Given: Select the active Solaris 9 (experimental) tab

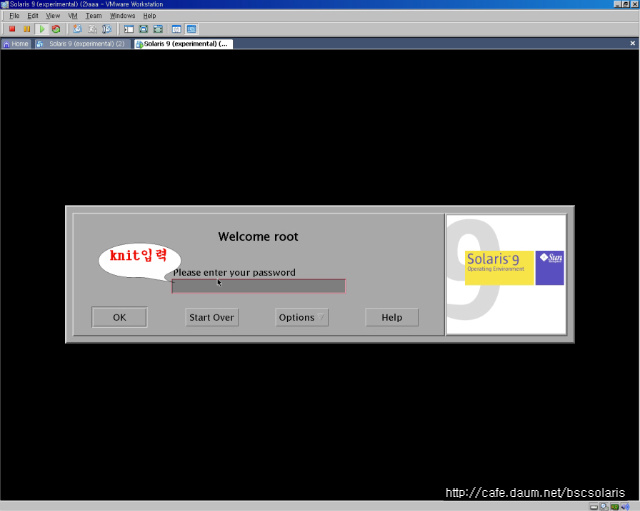Looking at the screenshot, I should [184, 44].
